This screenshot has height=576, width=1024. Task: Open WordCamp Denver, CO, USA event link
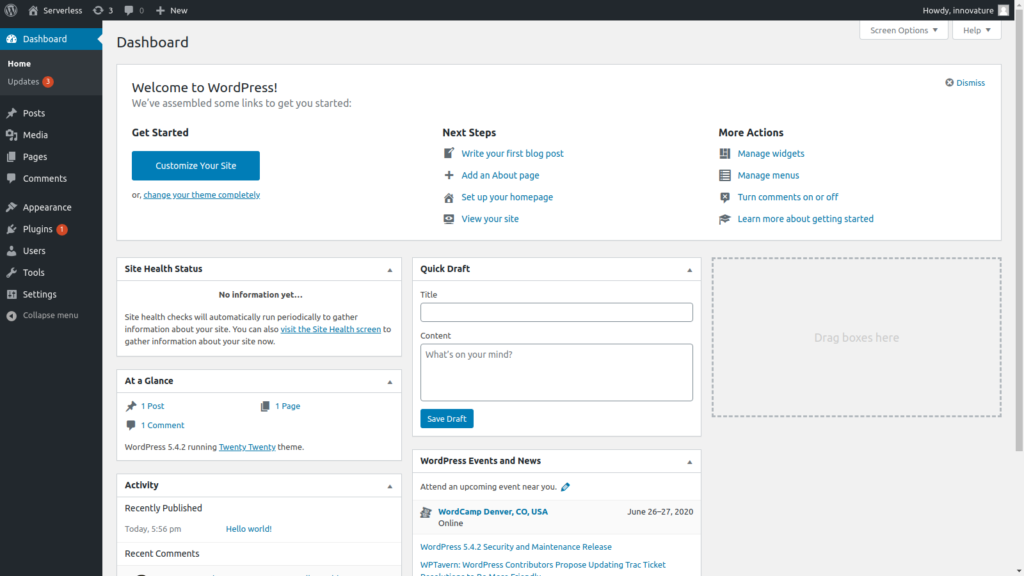tap(493, 512)
